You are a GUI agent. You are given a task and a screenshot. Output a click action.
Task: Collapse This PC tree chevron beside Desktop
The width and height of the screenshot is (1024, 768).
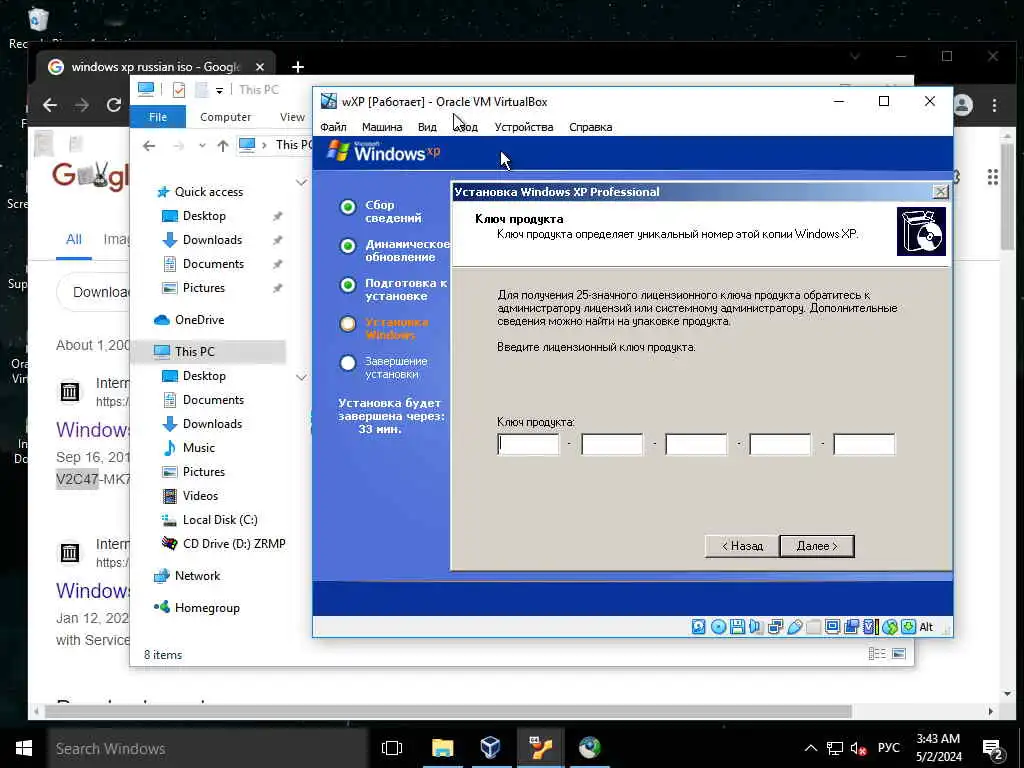coord(301,377)
